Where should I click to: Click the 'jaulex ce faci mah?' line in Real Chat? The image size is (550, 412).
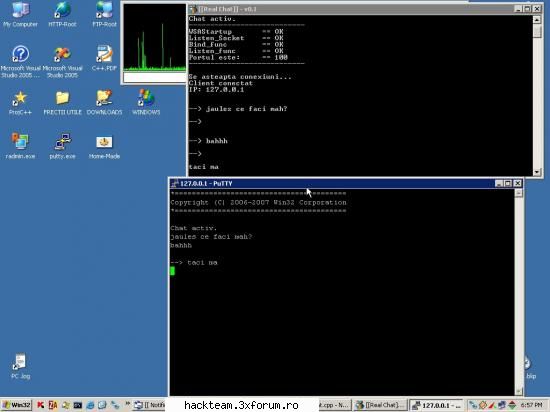click(x=238, y=109)
